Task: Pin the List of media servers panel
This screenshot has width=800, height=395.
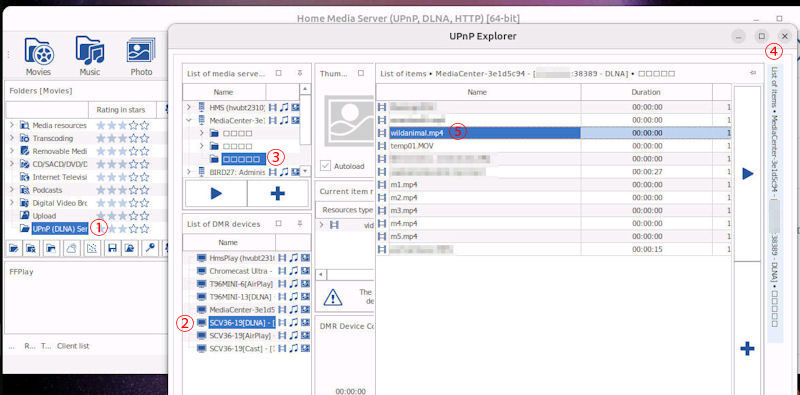Action: (300, 73)
